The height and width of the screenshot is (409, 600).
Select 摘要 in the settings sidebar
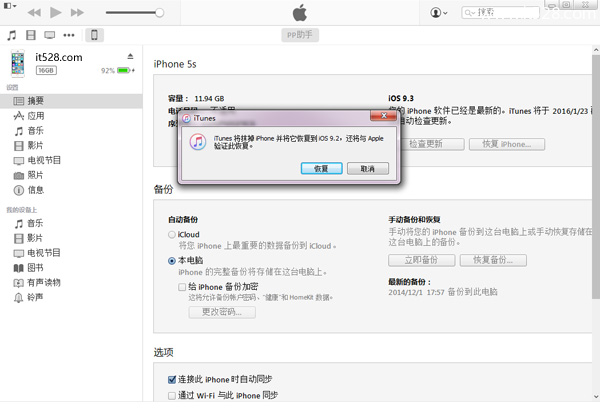[x=71, y=101]
